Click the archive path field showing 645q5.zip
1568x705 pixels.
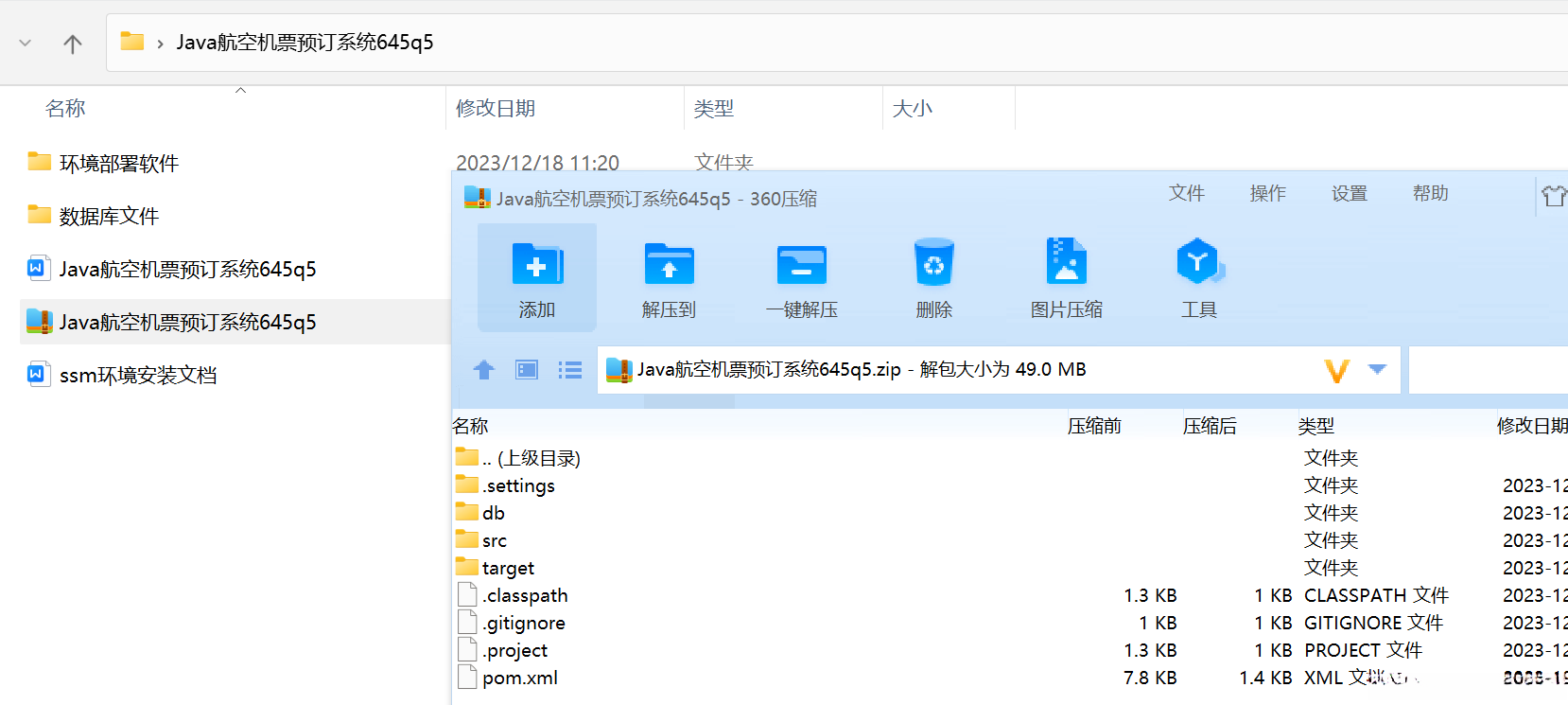(x=999, y=369)
